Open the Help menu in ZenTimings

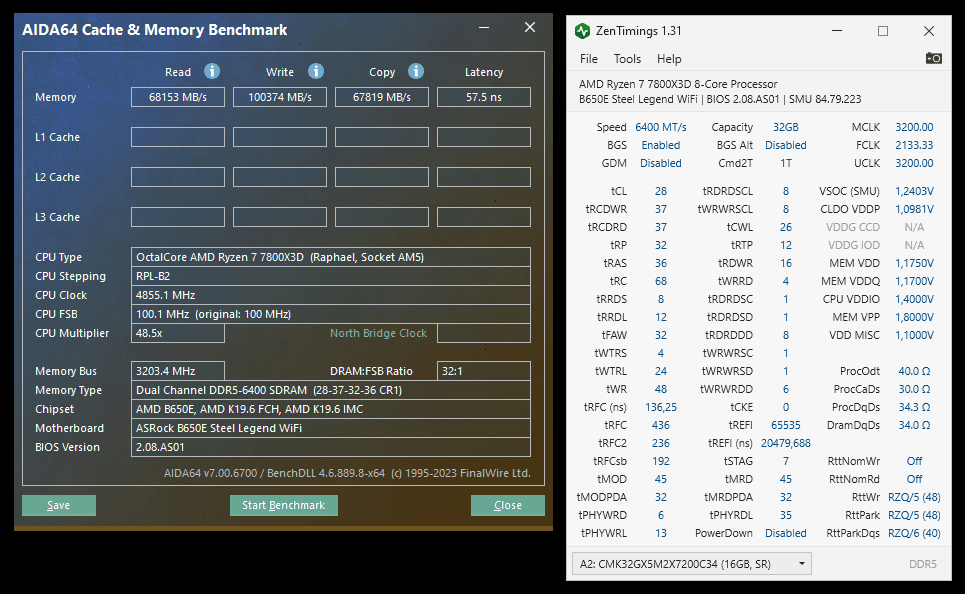click(669, 59)
